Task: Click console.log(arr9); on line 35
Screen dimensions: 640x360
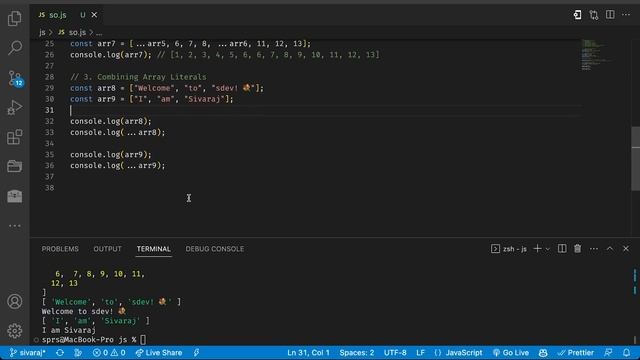Action: (x=111, y=155)
